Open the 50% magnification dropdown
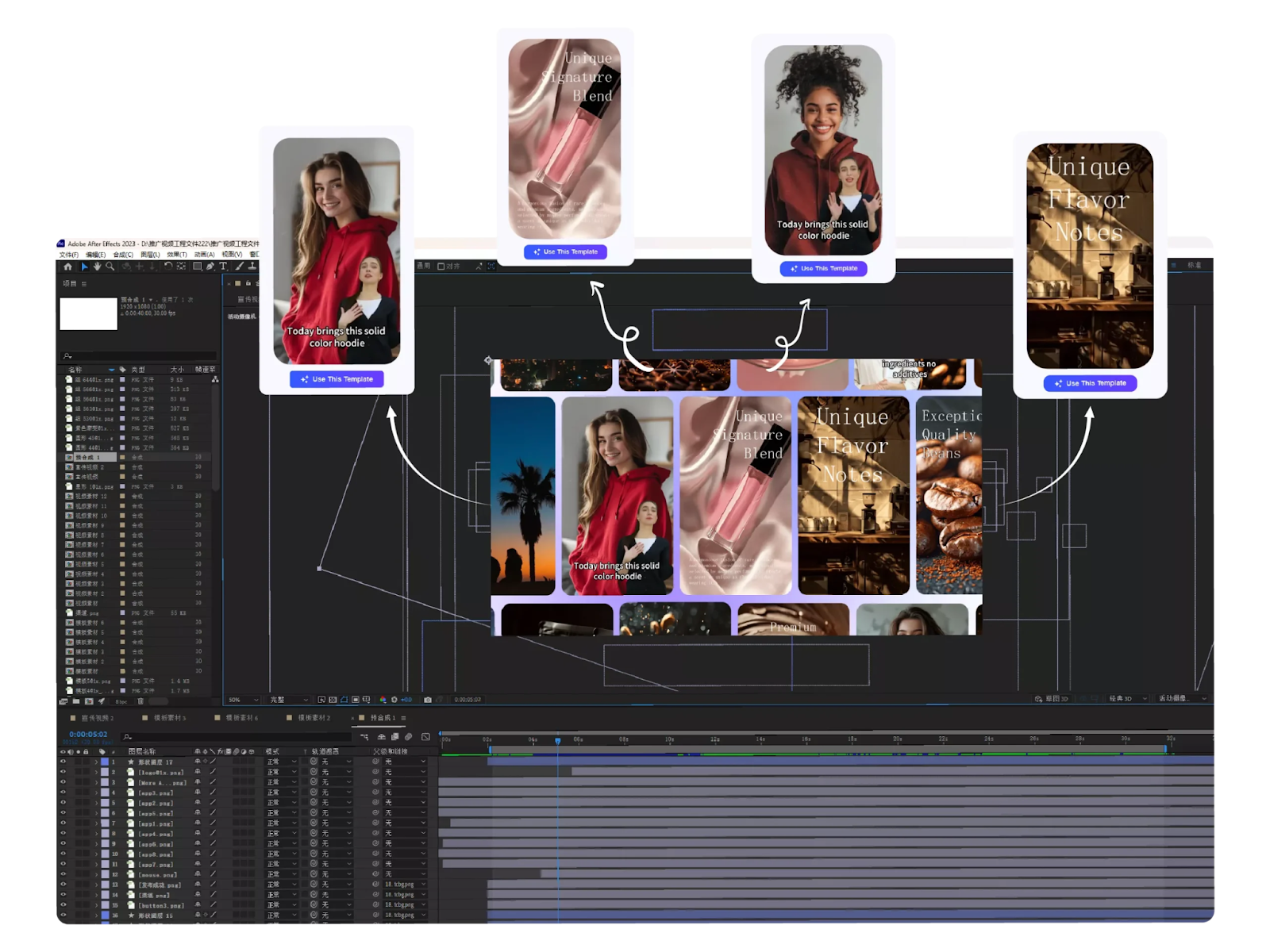Viewport: 1270px width, 952px height. (243, 700)
